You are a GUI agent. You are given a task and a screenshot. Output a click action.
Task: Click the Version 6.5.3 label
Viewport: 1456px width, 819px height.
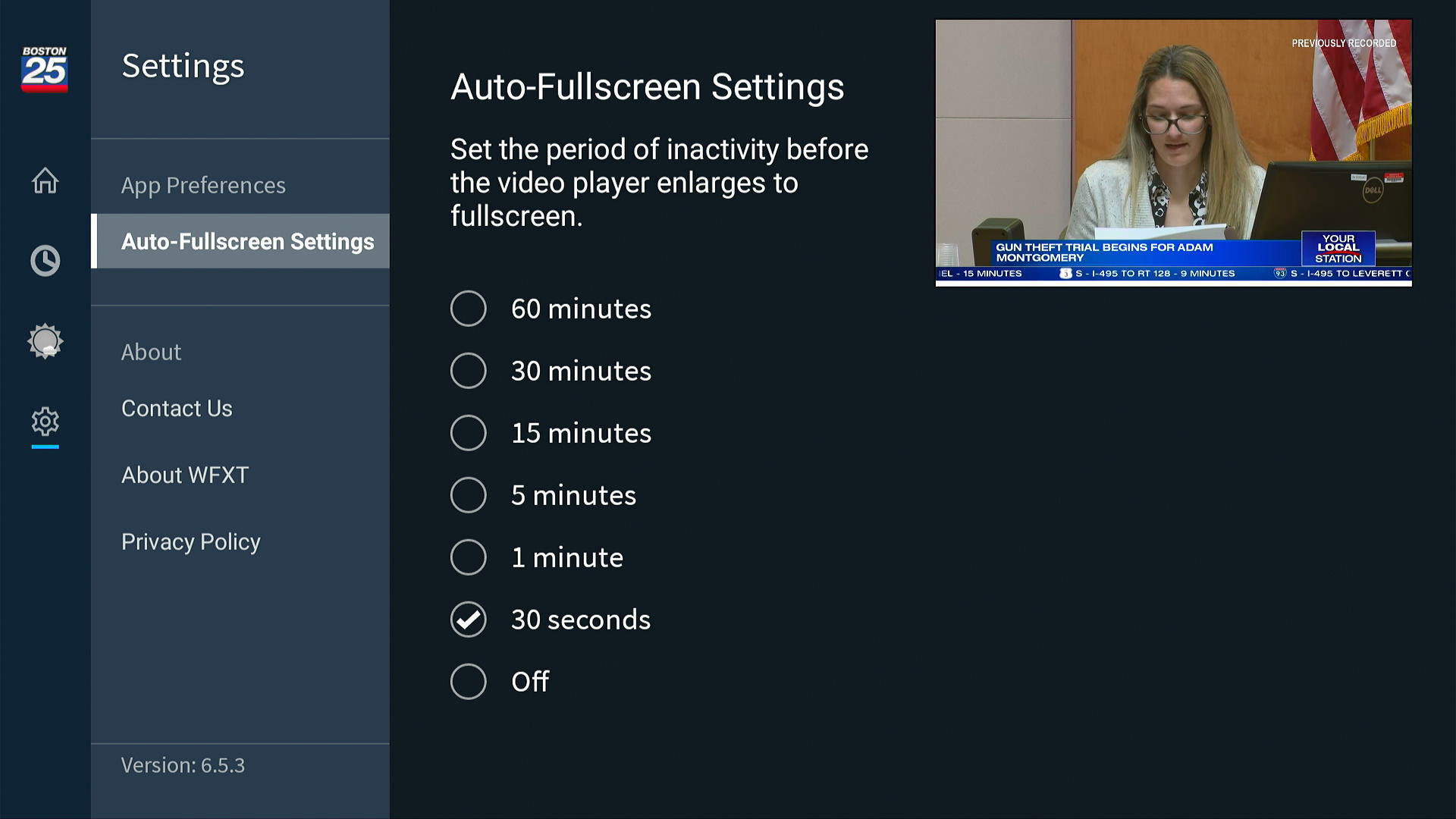(183, 765)
